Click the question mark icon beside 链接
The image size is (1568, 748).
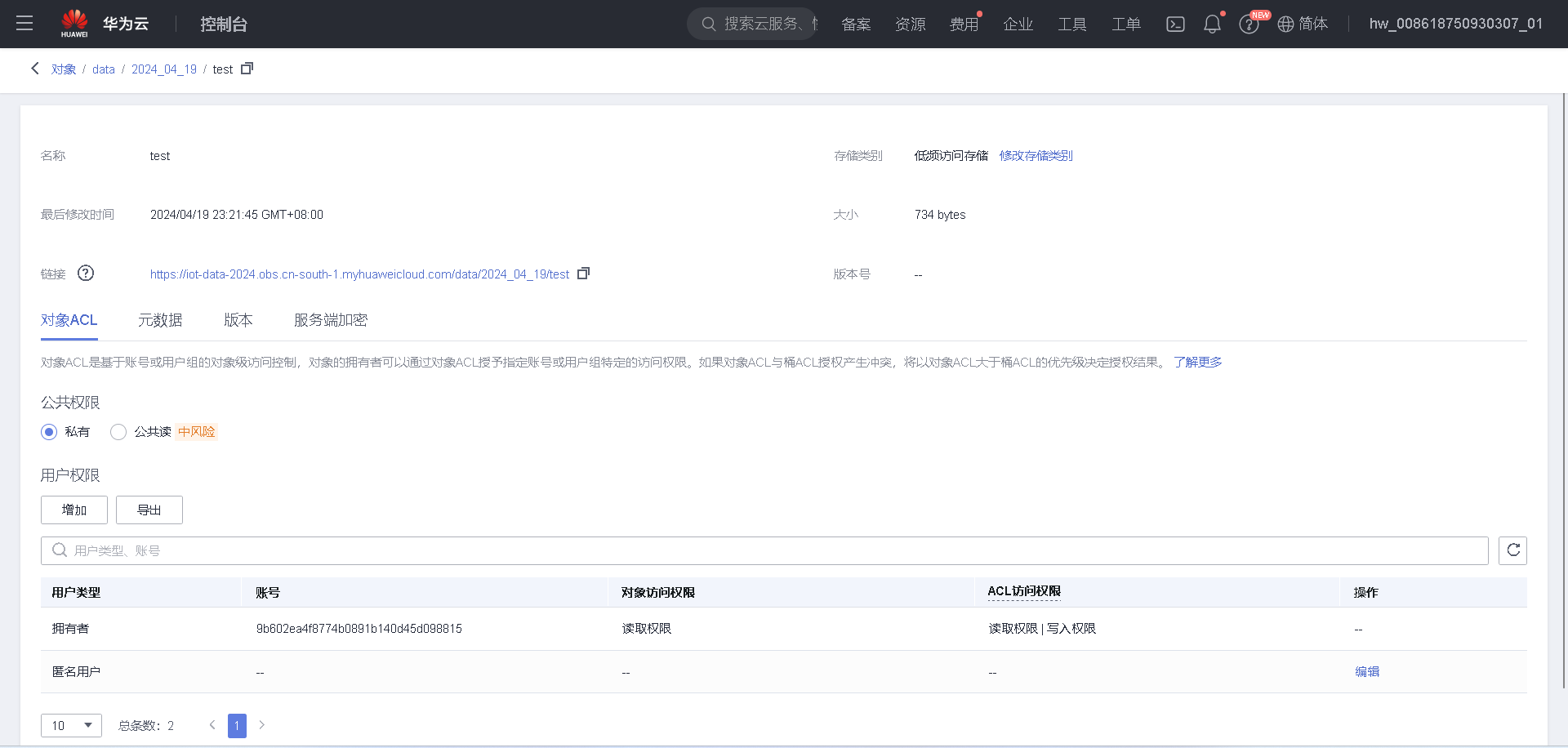click(x=85, y=273)
